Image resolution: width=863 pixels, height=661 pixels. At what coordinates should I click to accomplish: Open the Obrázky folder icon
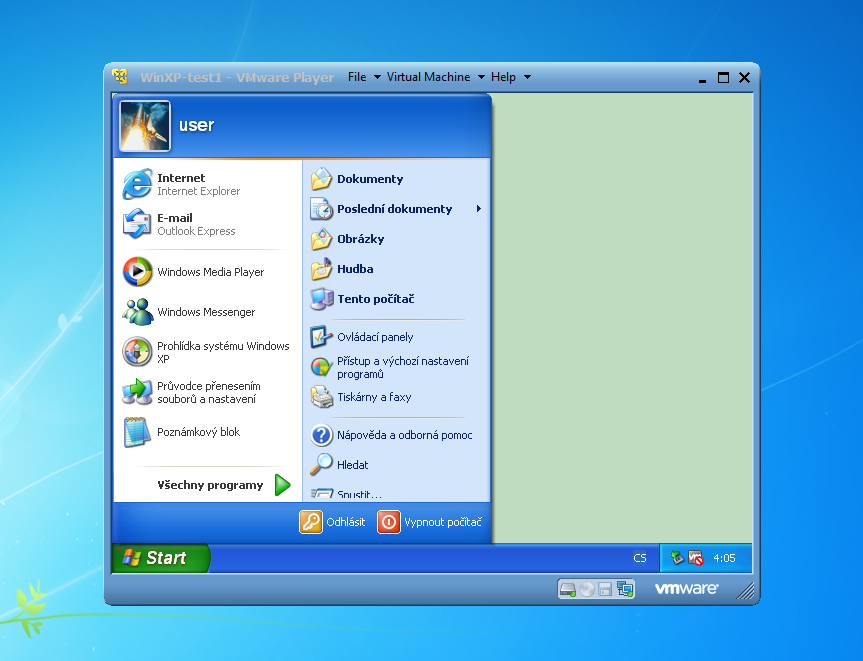[321, 239]
